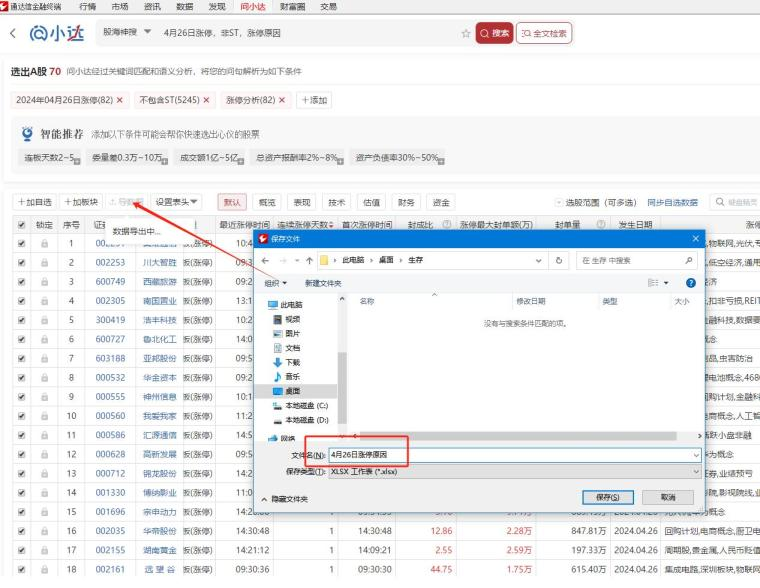Image resolution: width=760 pixels, height=588 pixels.
Task: Click the red 搜索 search button
Action: tap(494, 33)
